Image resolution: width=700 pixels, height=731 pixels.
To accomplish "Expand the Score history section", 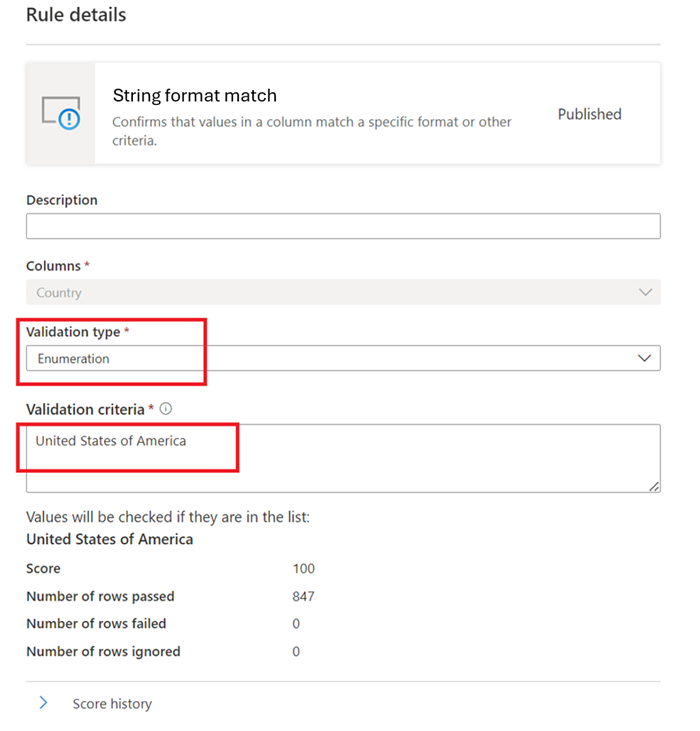I will (43, 703).
